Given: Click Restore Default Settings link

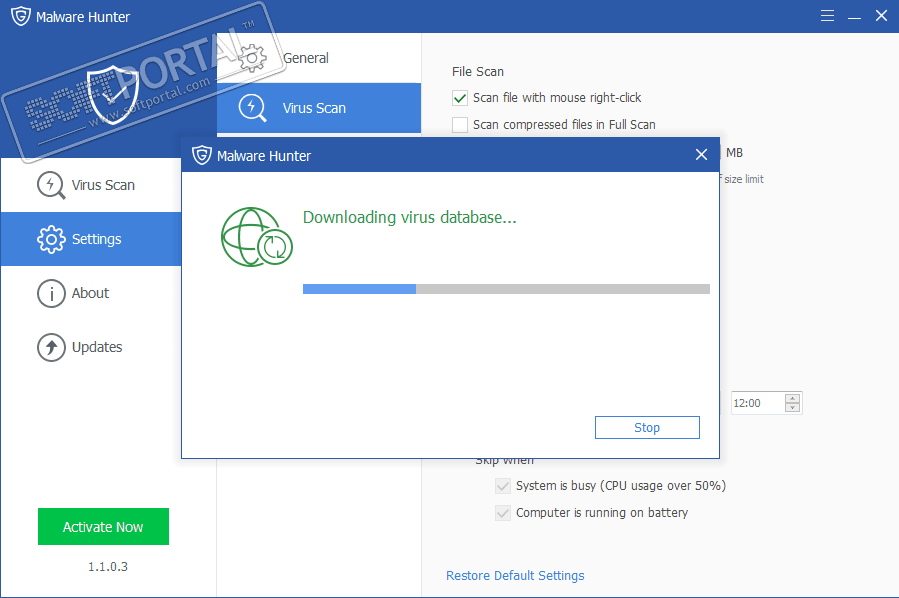Looking at the screenshot, I should pyautogui.click(x=515, y=576).
